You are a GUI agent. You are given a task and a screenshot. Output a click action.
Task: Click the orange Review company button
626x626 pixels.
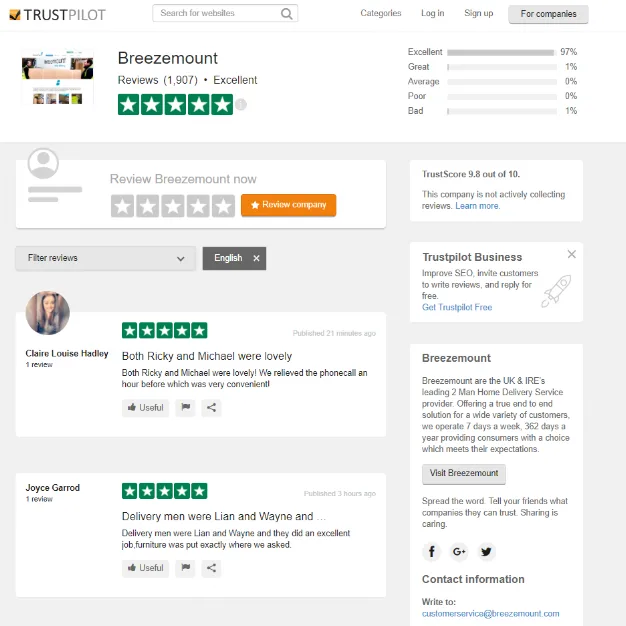(288, 205)
